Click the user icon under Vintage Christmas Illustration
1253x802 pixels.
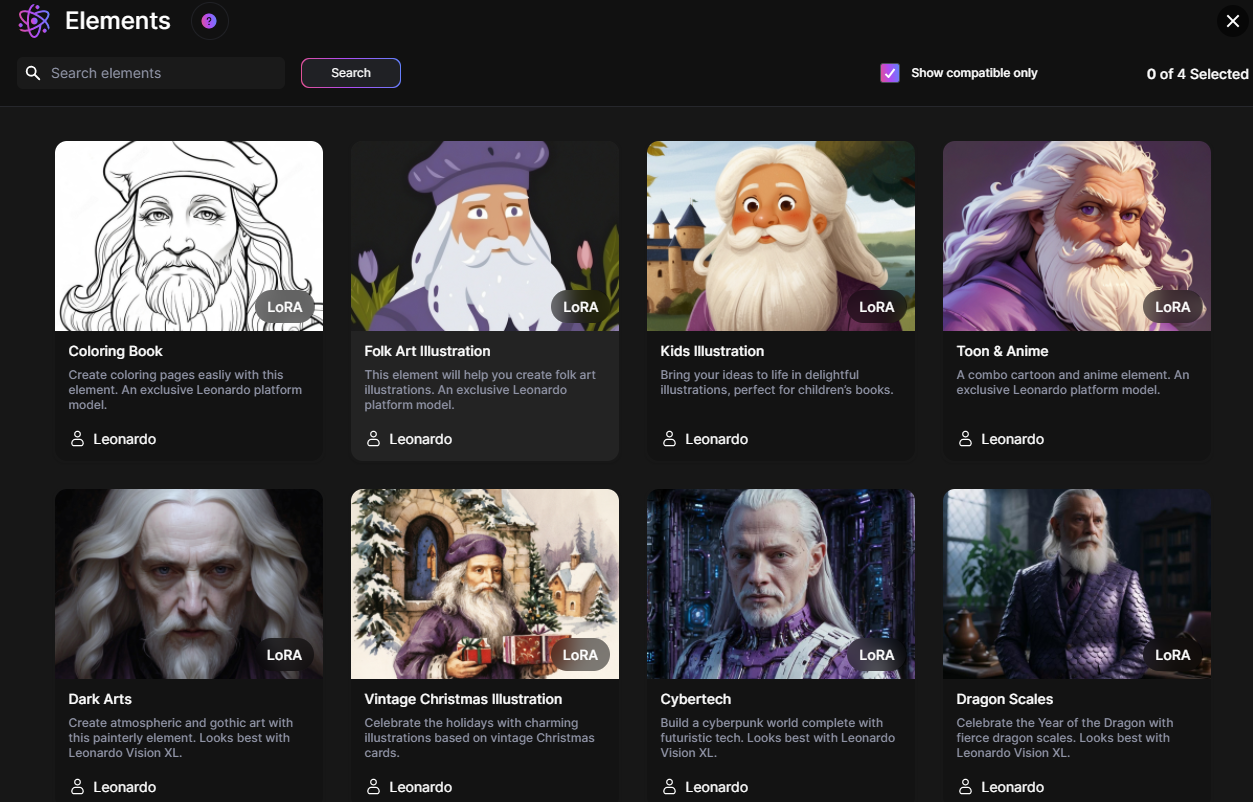click(373, 787)
